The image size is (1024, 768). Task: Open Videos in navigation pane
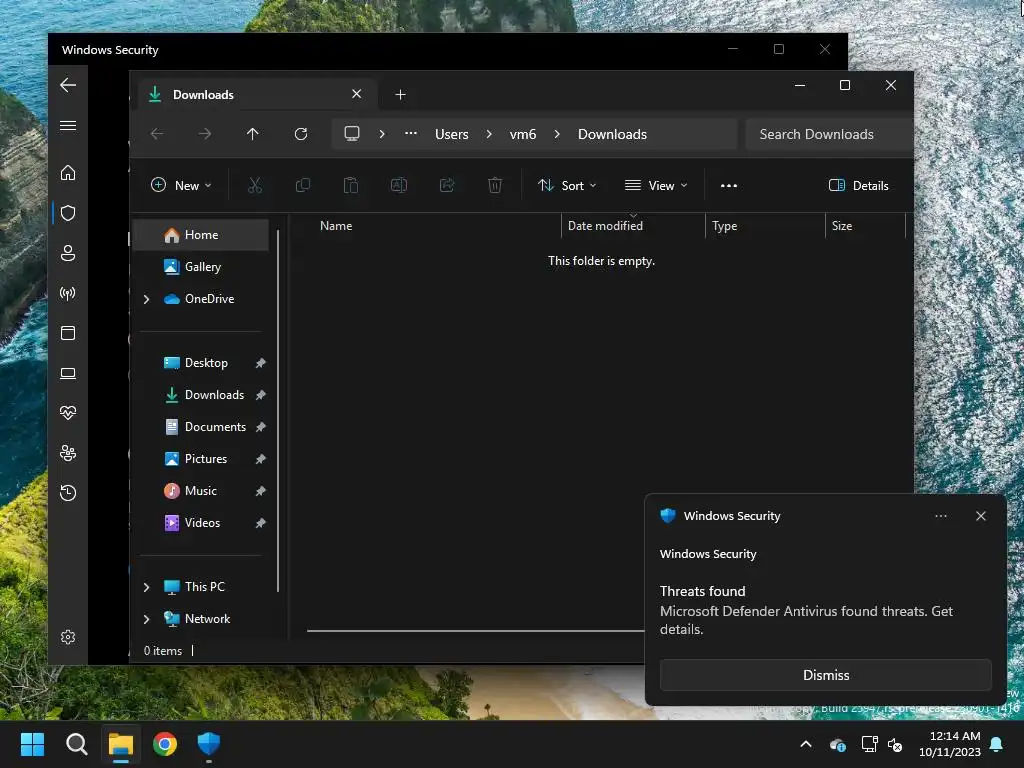click(201, 522)
